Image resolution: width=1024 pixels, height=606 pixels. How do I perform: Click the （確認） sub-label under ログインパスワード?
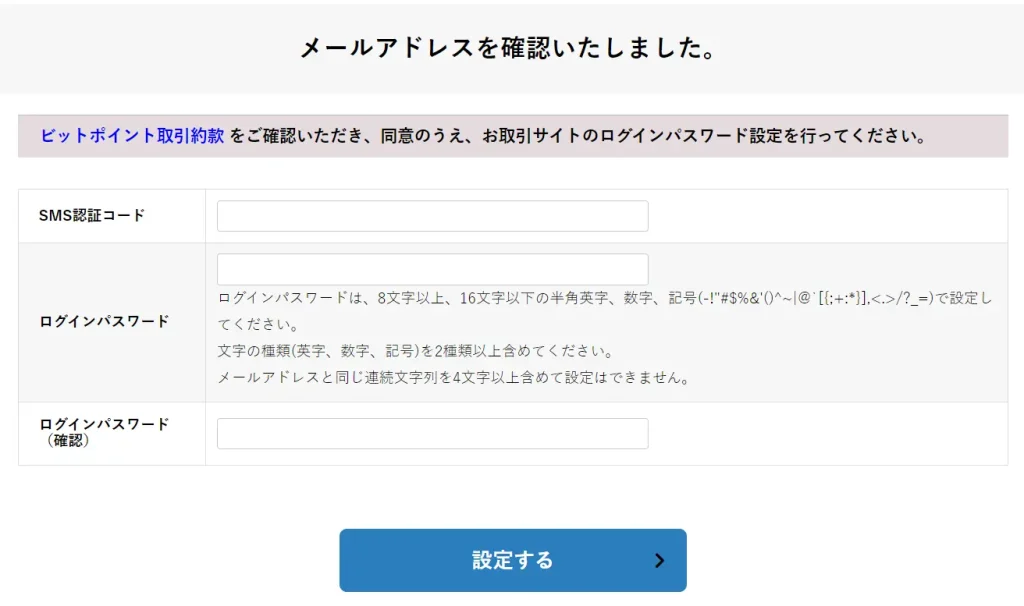68,440
